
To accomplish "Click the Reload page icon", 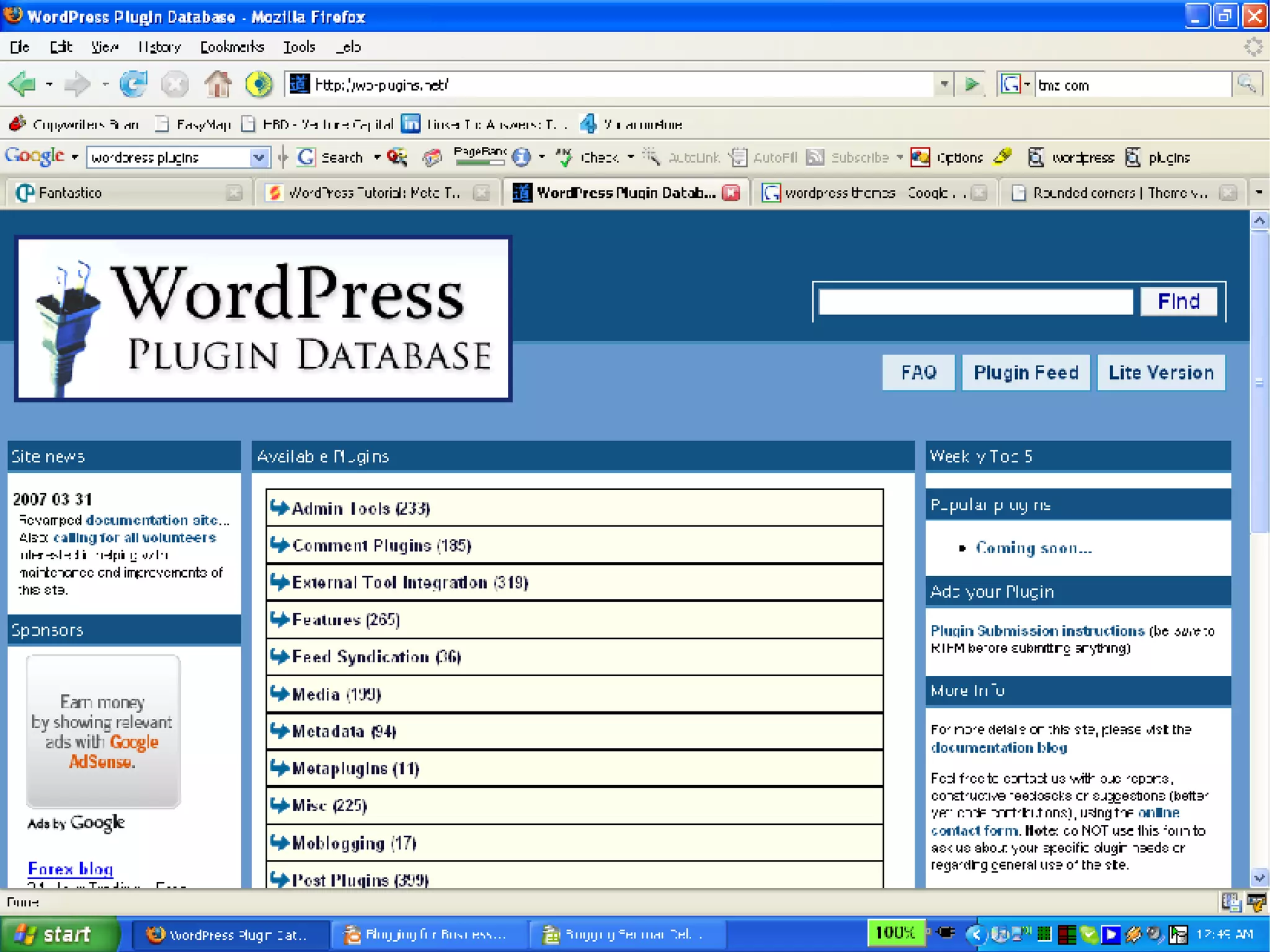I will (x=133, y=84).
